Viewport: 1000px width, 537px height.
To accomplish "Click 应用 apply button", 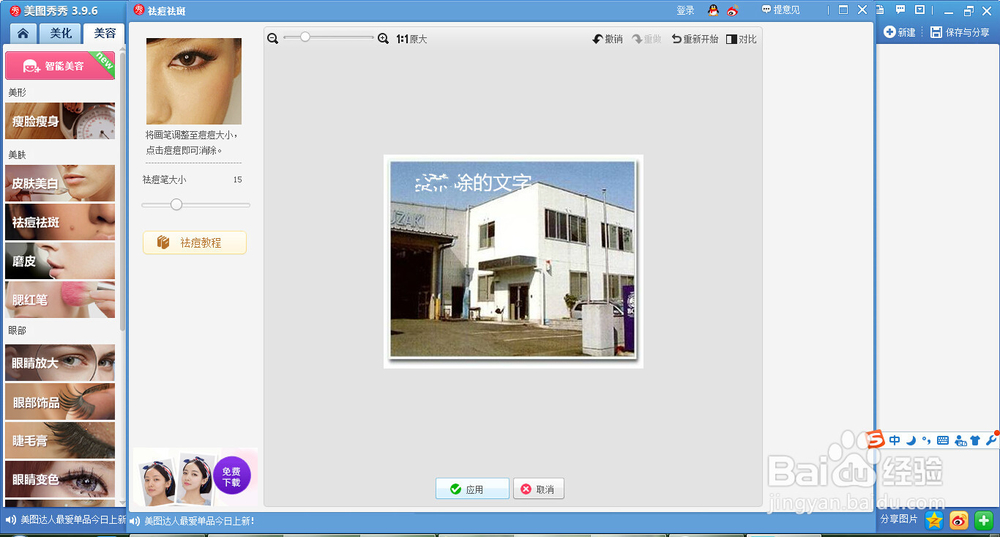I will click(472, 489).
